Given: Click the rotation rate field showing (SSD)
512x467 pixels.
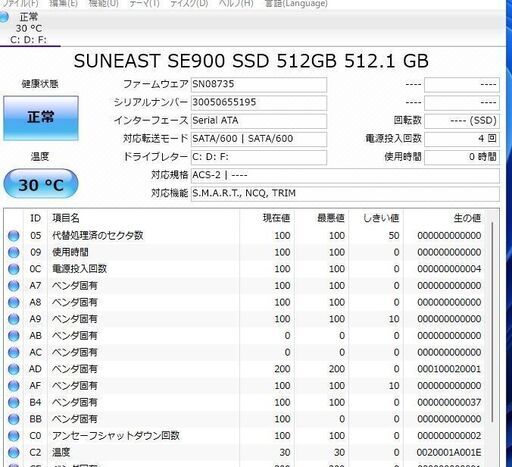Looking at the screenshot, I should pos(462,121).
